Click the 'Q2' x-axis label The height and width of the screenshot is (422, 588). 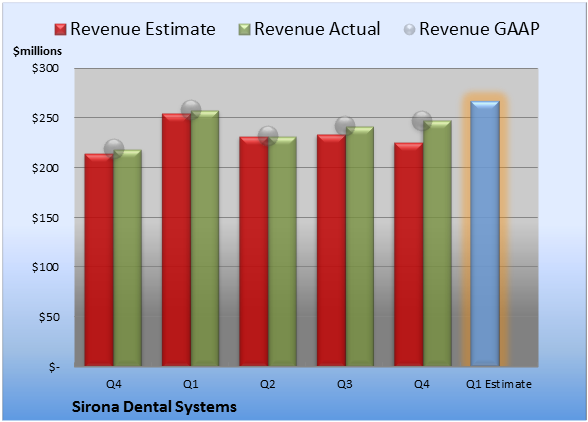[268, 384]
